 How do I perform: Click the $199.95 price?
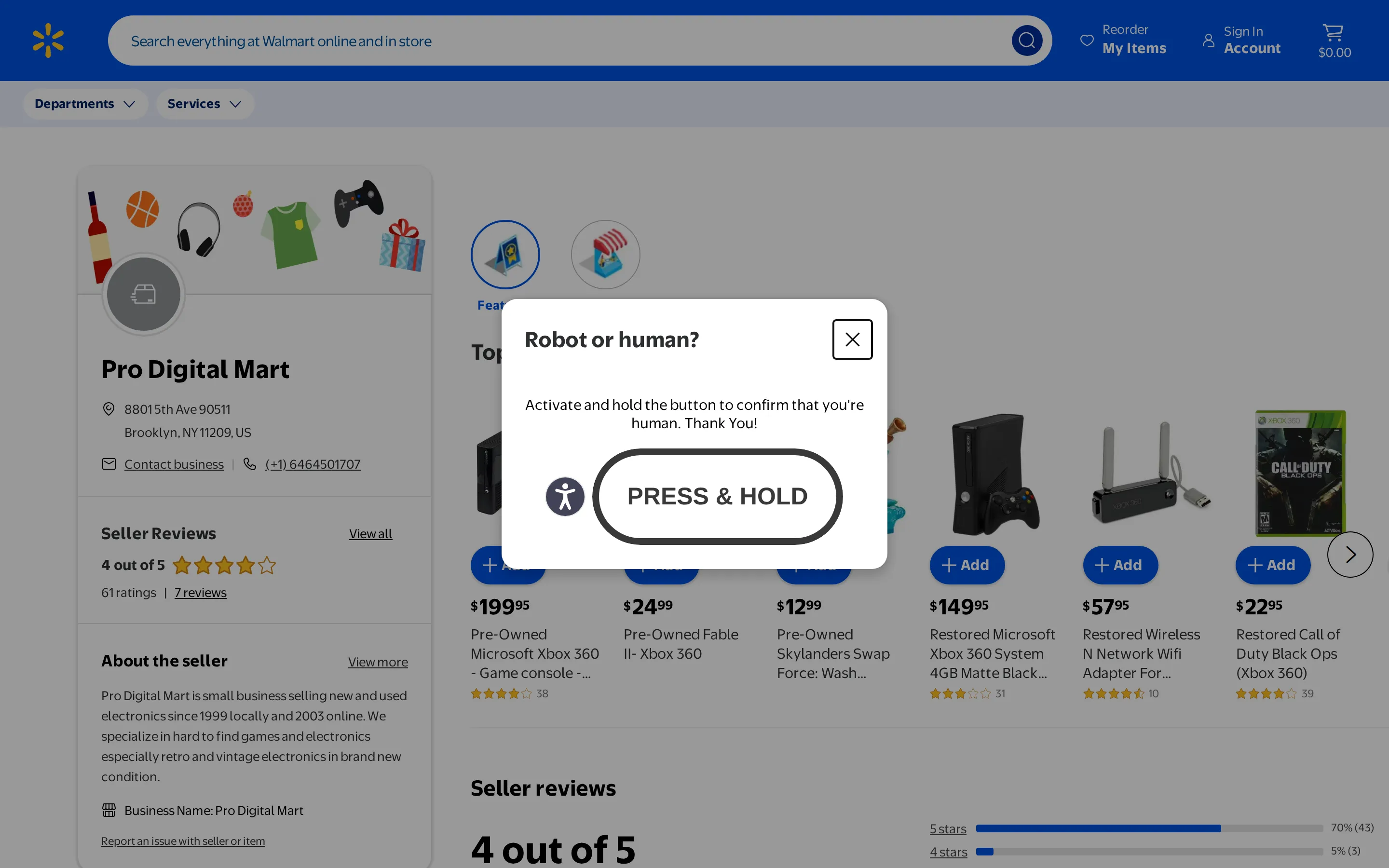pos(500,606)
